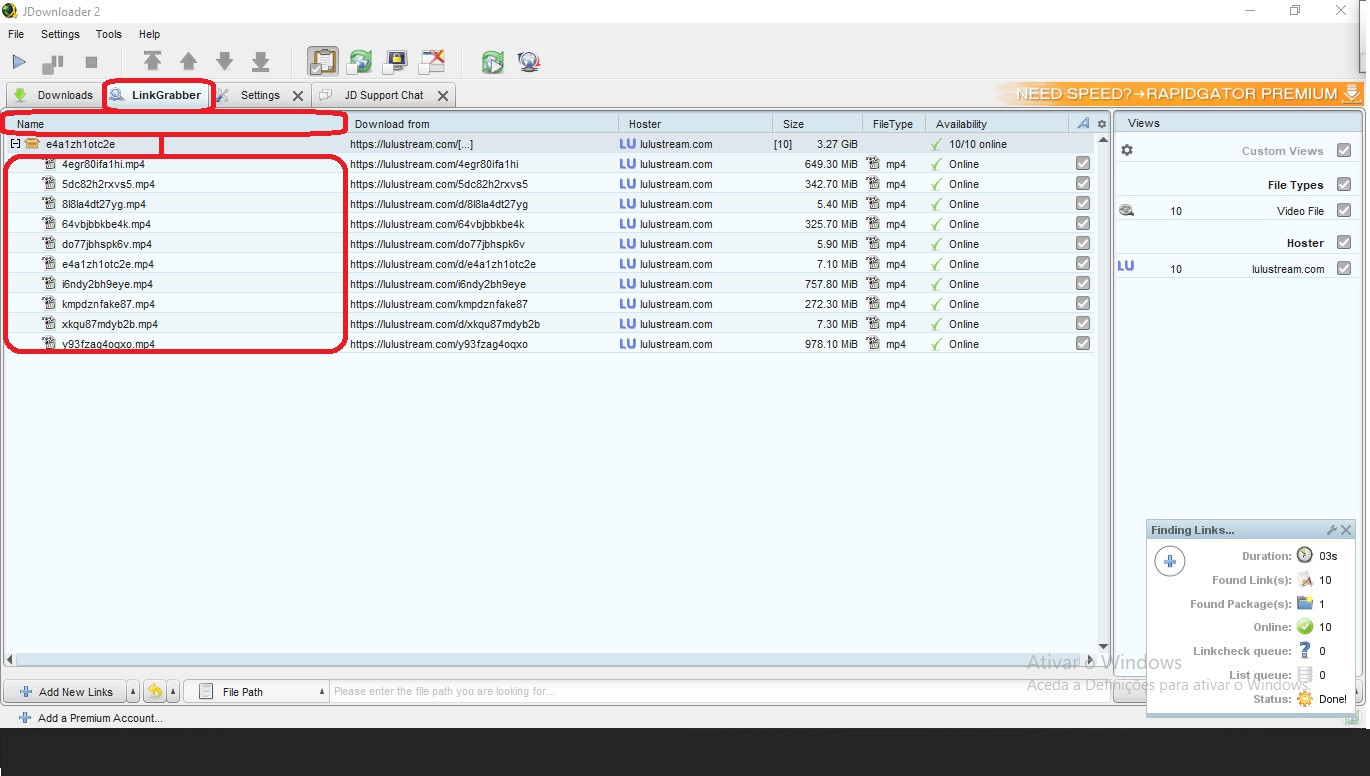Open the File menu

[x=16, y=34]
